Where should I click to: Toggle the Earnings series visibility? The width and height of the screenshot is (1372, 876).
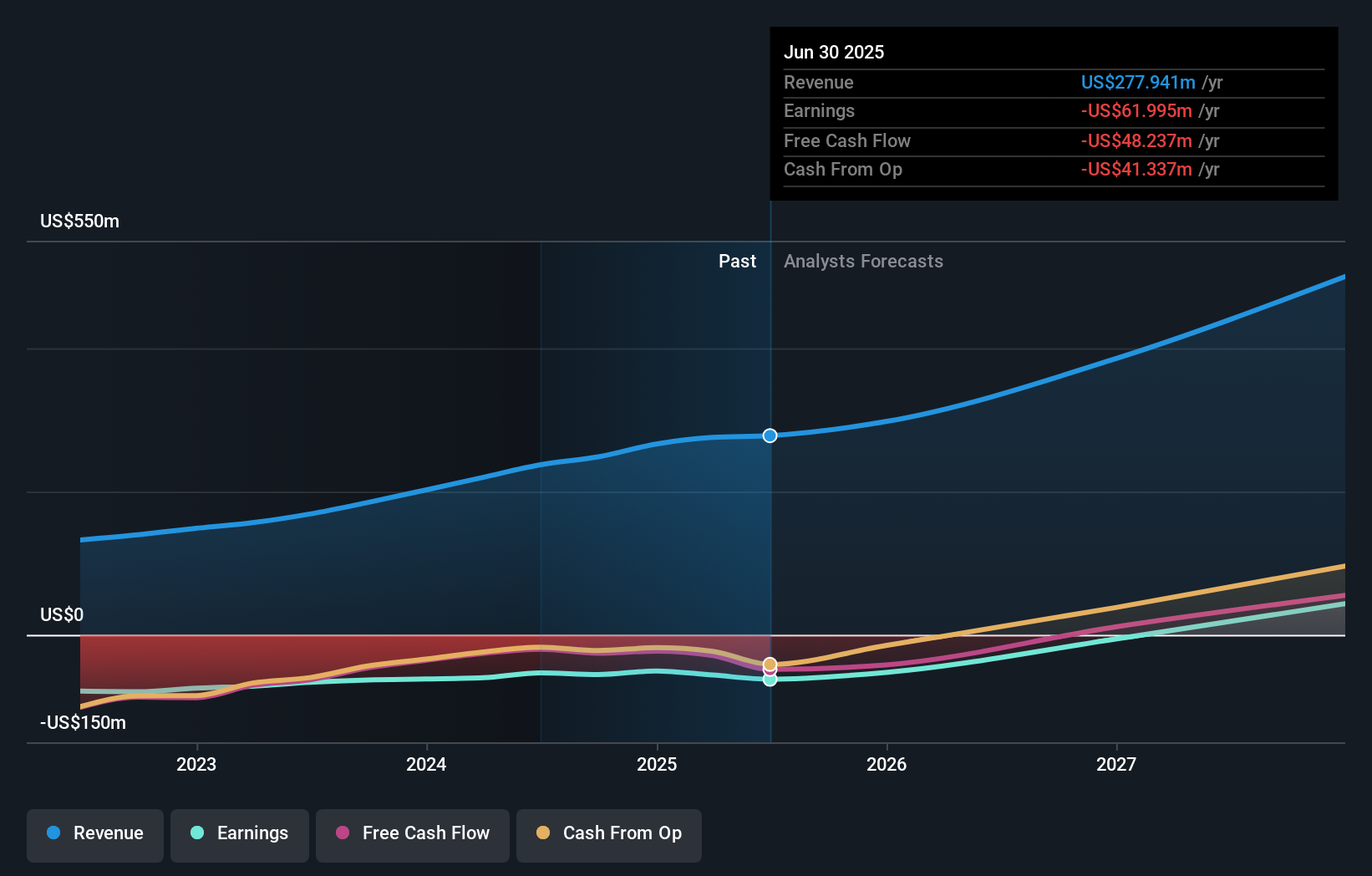tap(239, 835)
